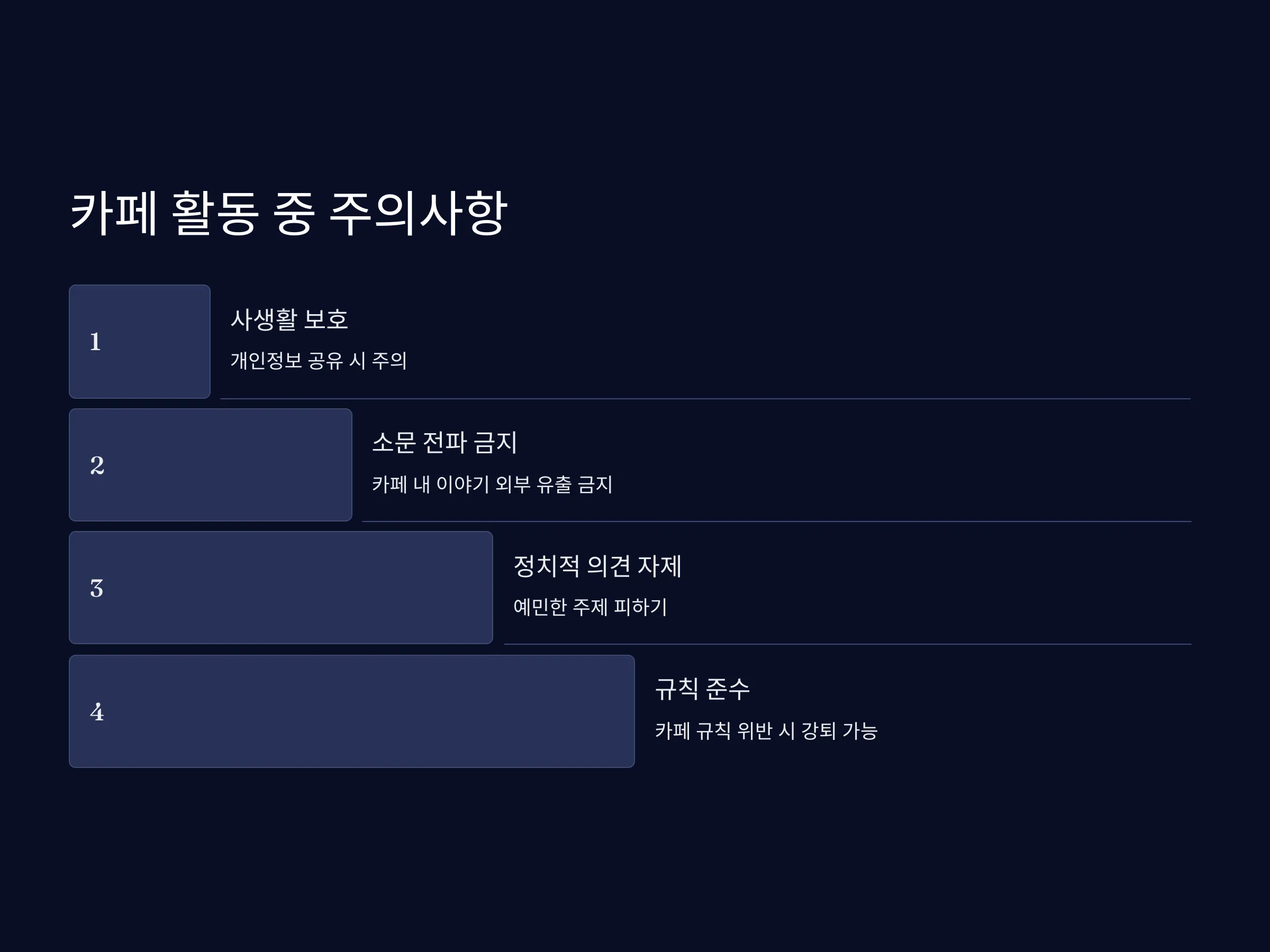Click the slide title 카페 활동 중 주의사항

click(x=289, y=213)
